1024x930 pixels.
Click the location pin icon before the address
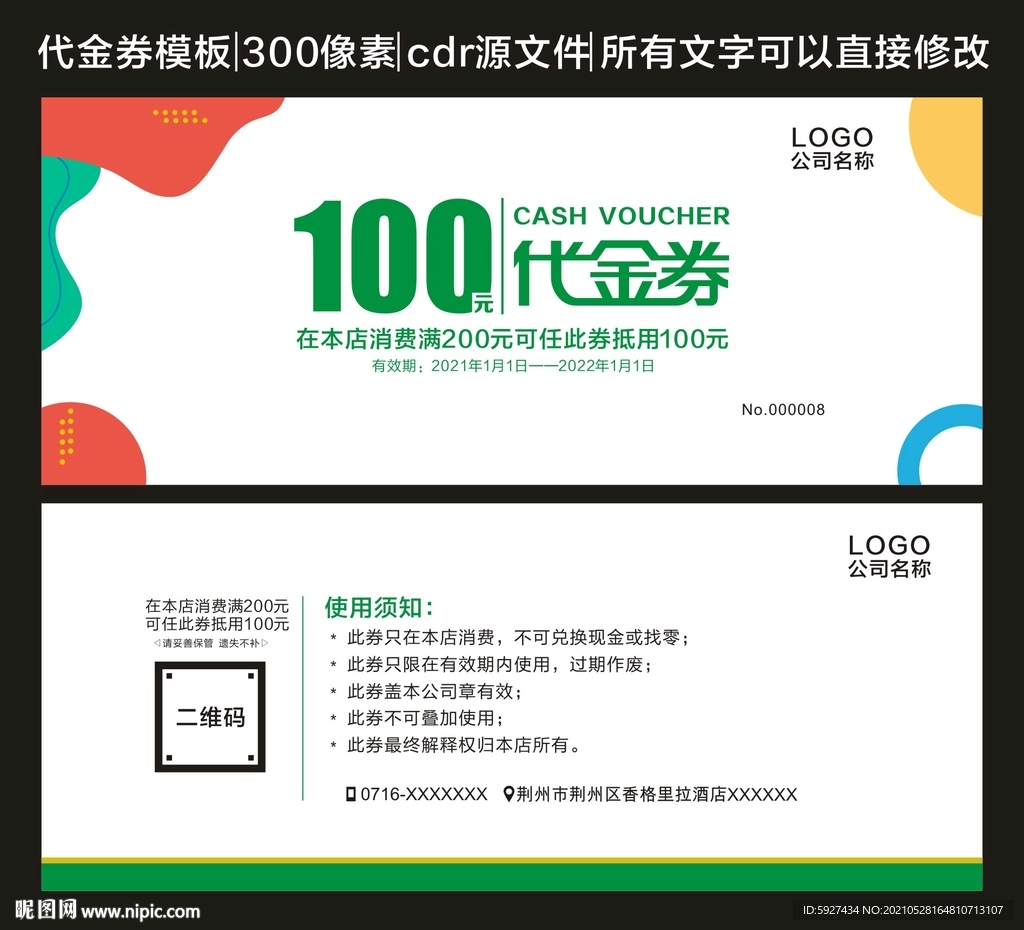point(509,794)
